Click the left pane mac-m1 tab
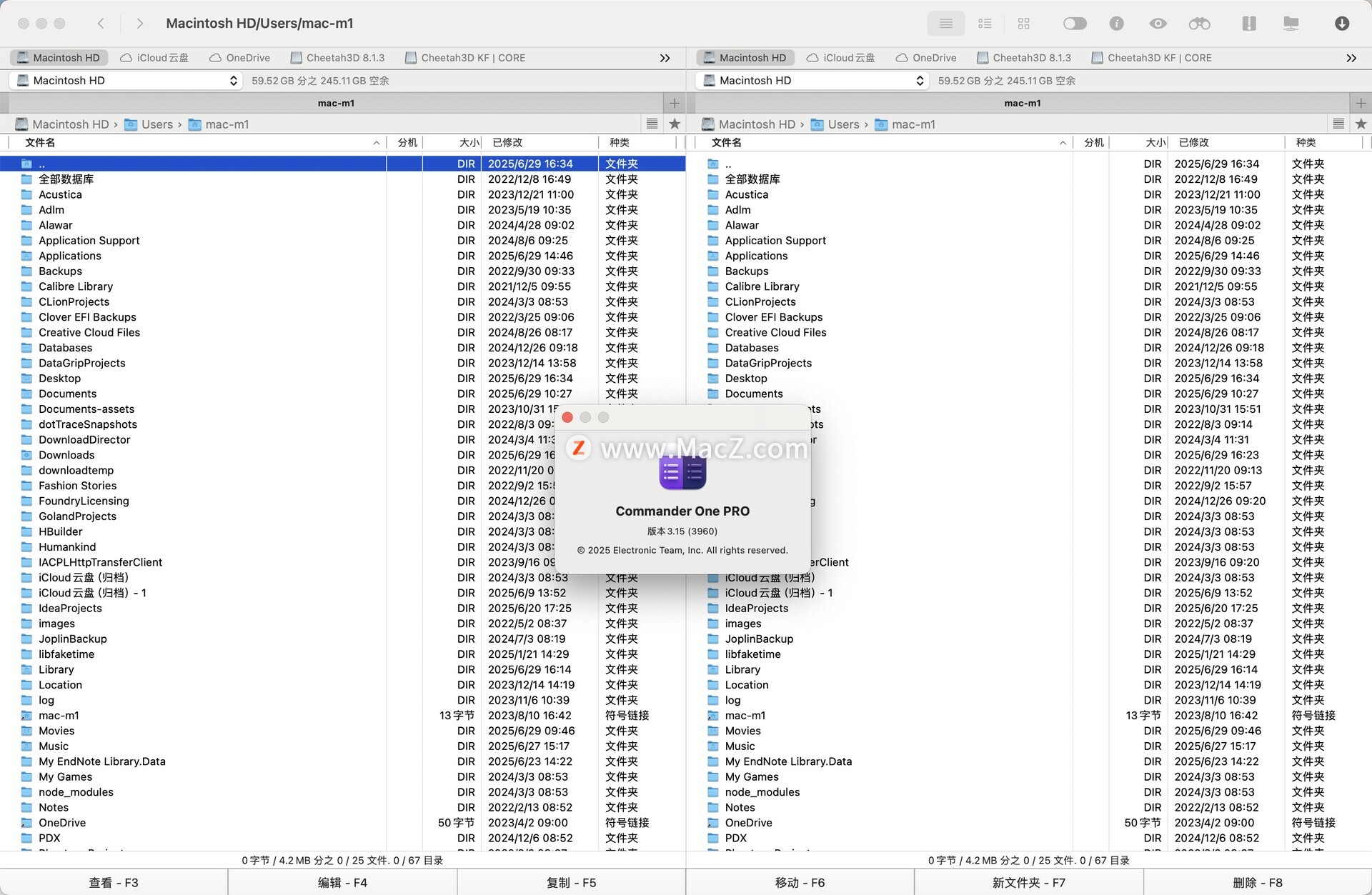This screenshot has width=1372, height=895. 336,103
